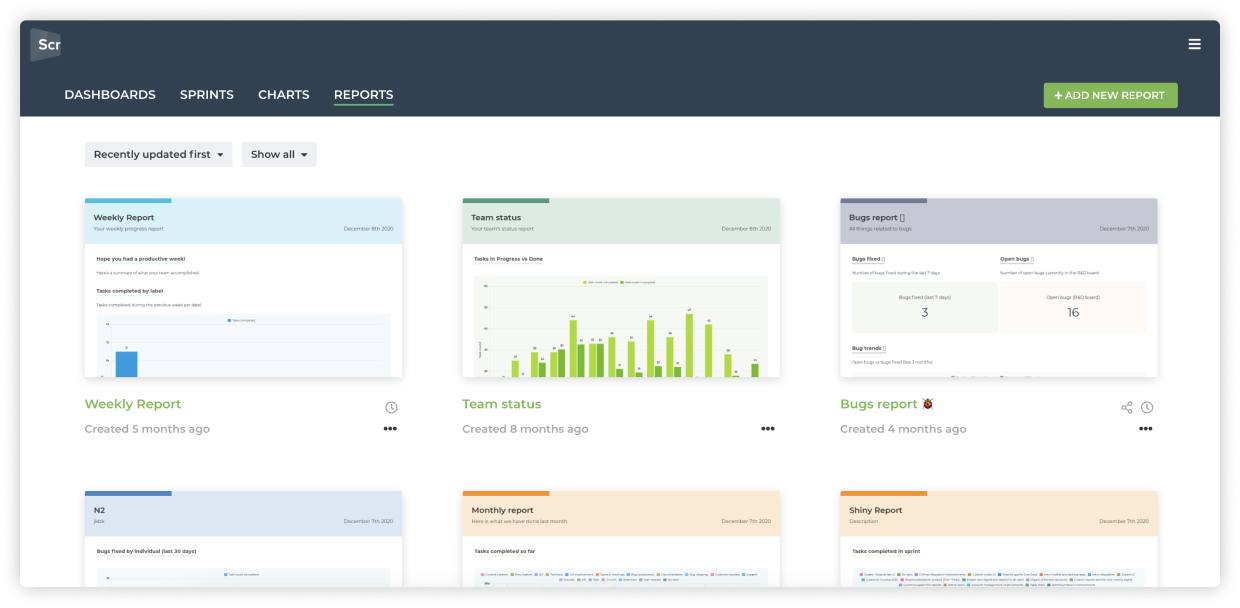Click share icon on Bugs report
The image size is (1240, 608).
point(1127,407)
